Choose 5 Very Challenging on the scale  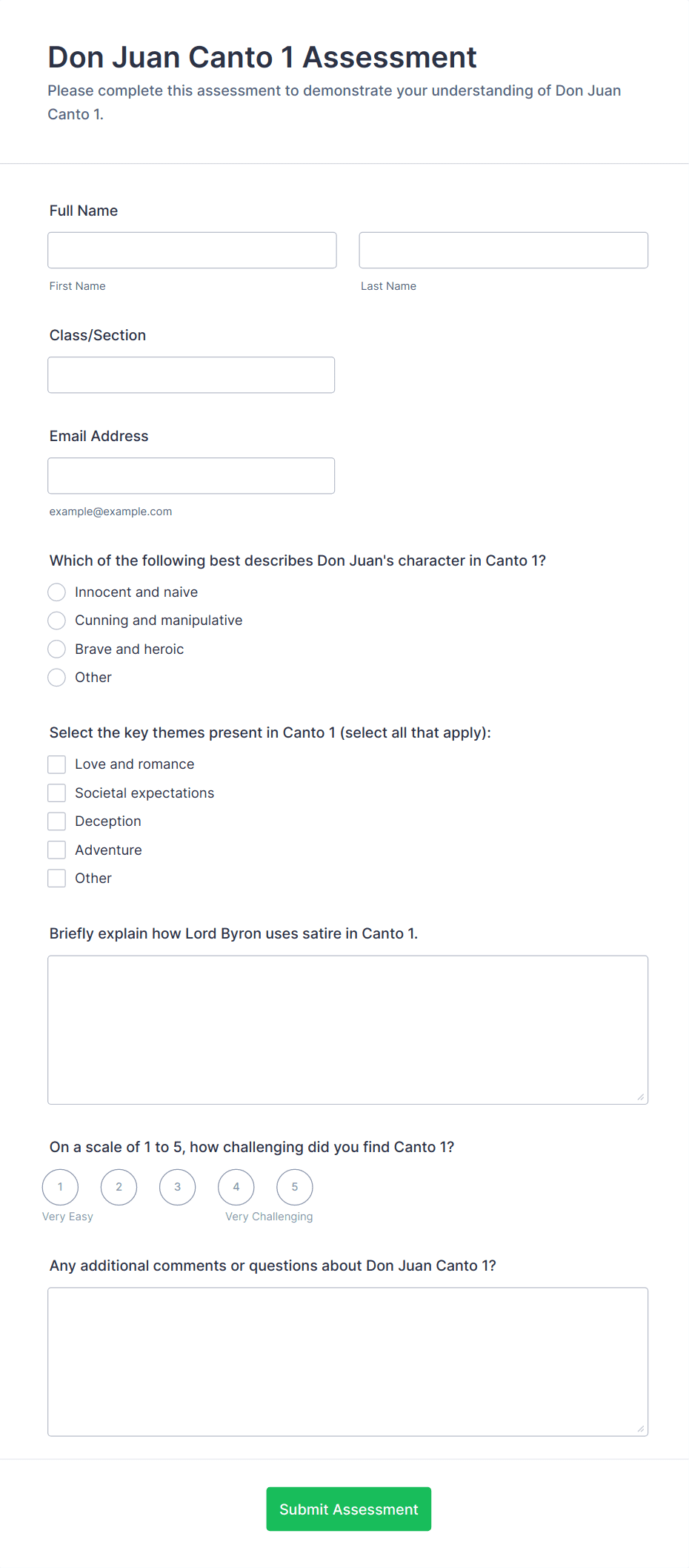(294, 1186)
